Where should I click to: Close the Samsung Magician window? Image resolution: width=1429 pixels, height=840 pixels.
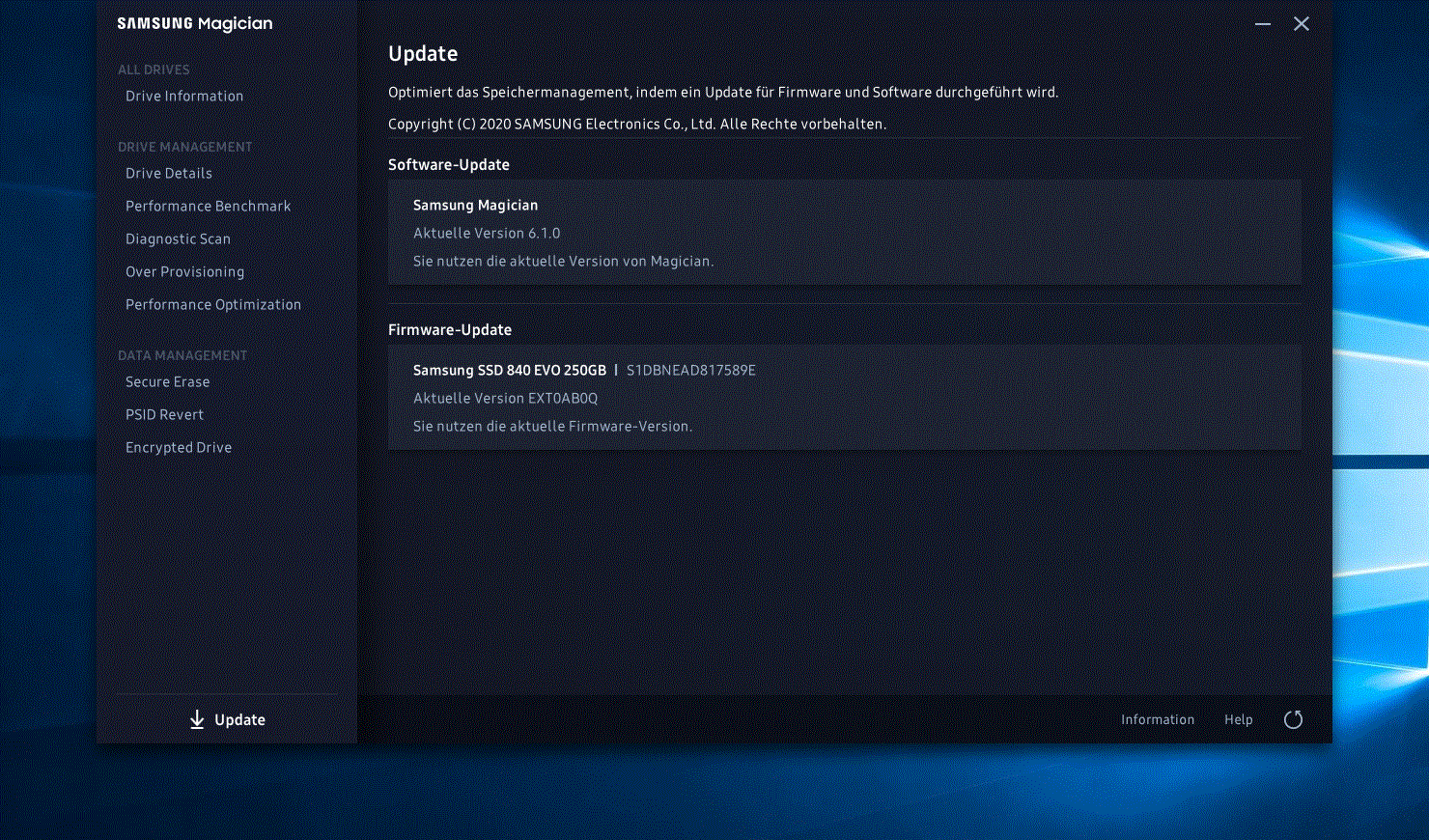1302,24
